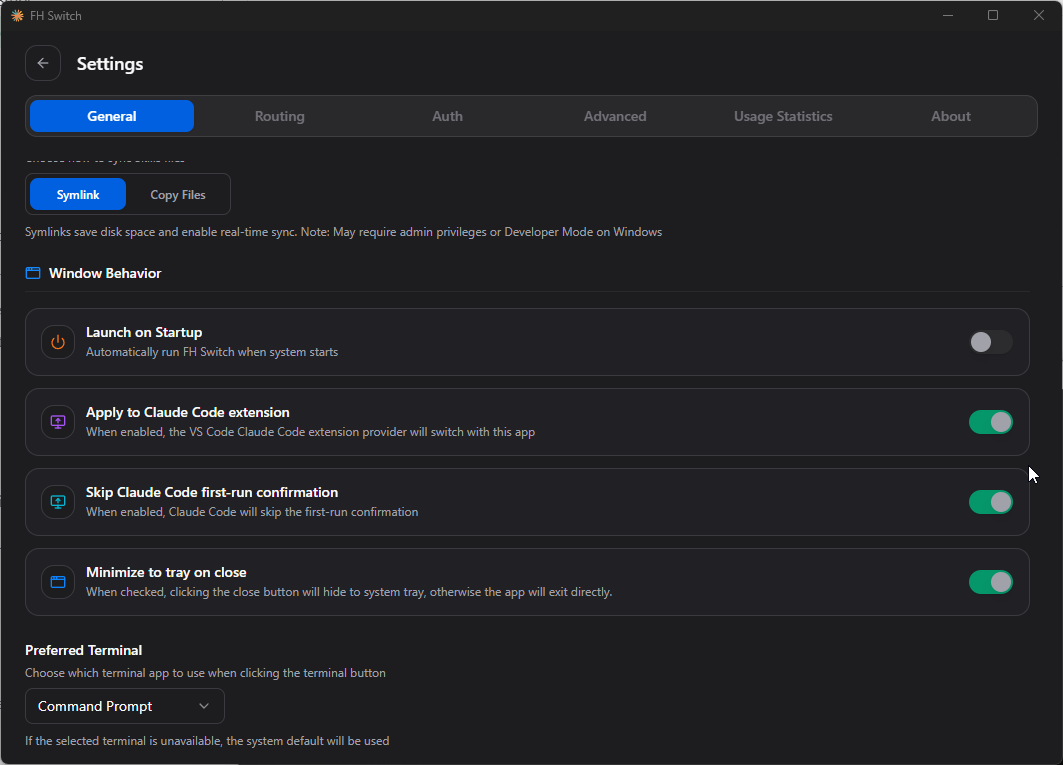Click the Settings page heading
The height and width of the screenshot is (765, 1063).
click(x=110, y=64)
